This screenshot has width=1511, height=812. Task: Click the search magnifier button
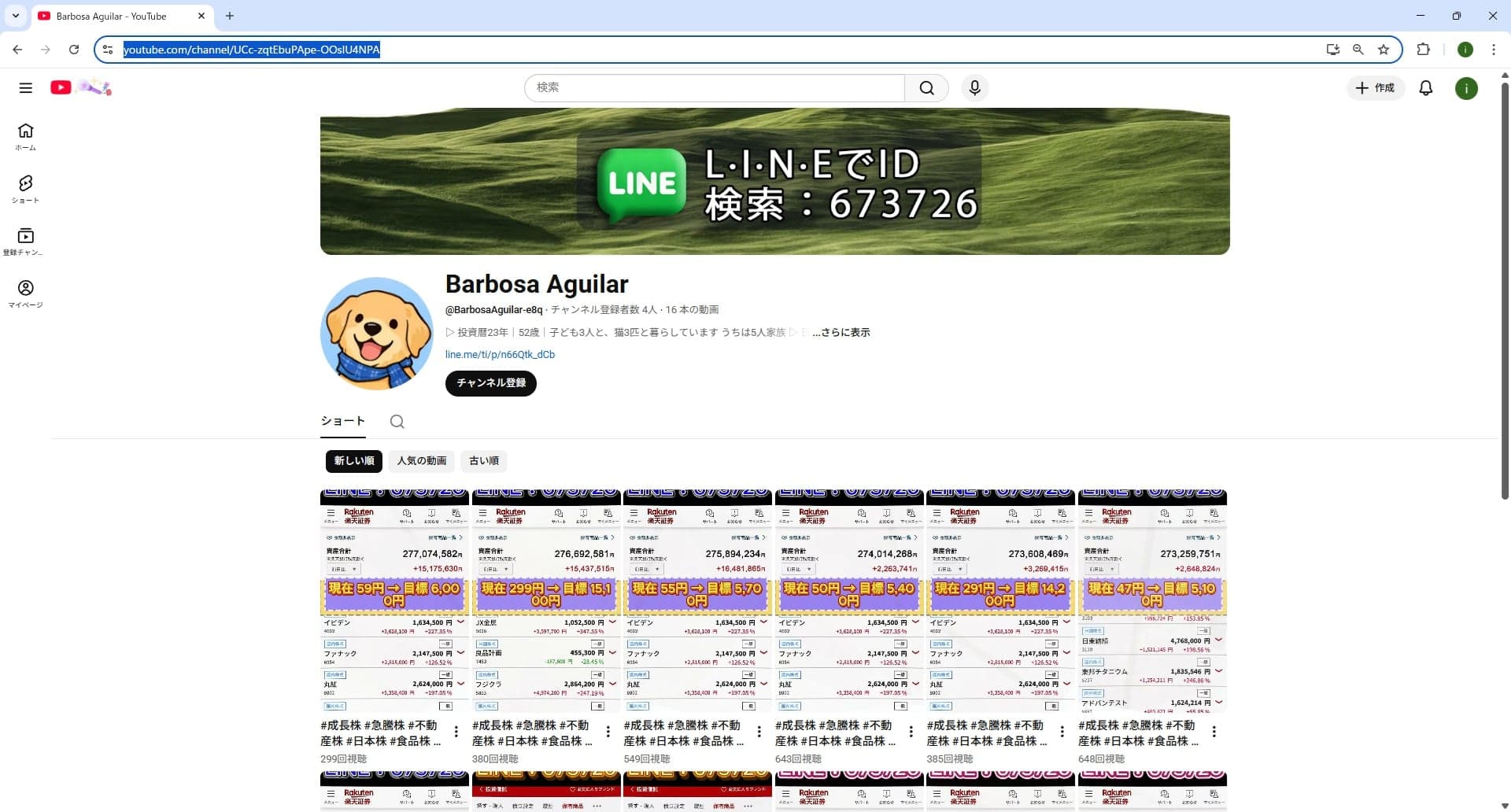(x=927, y=88)
